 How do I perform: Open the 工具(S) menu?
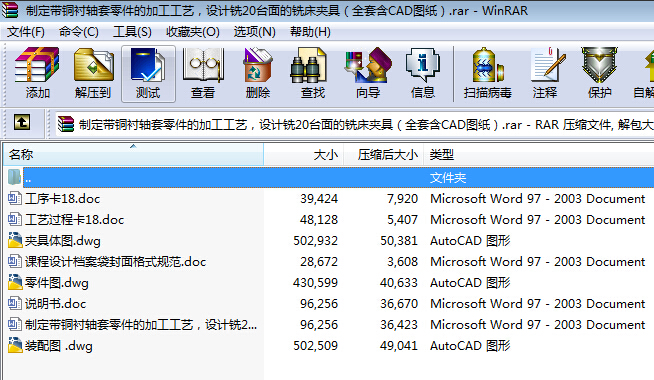click(x=132, y=32)
